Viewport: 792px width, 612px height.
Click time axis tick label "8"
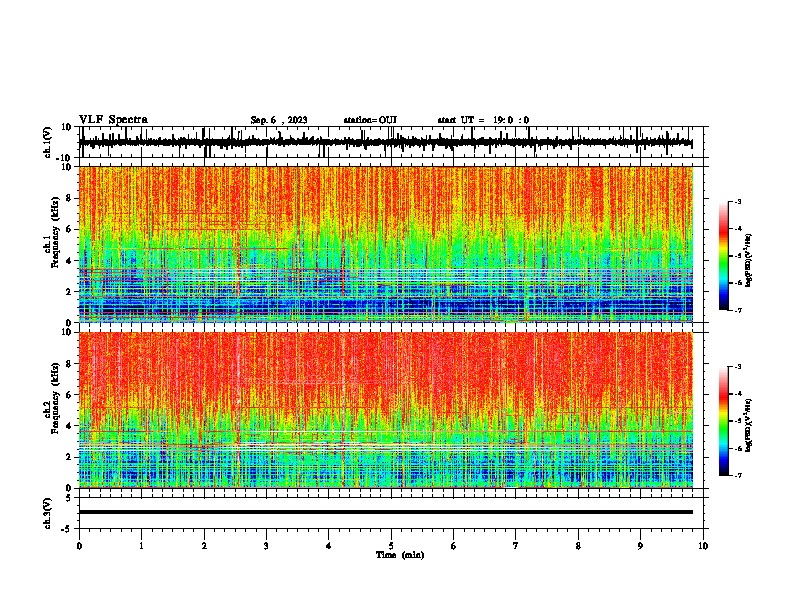[578, 546]
